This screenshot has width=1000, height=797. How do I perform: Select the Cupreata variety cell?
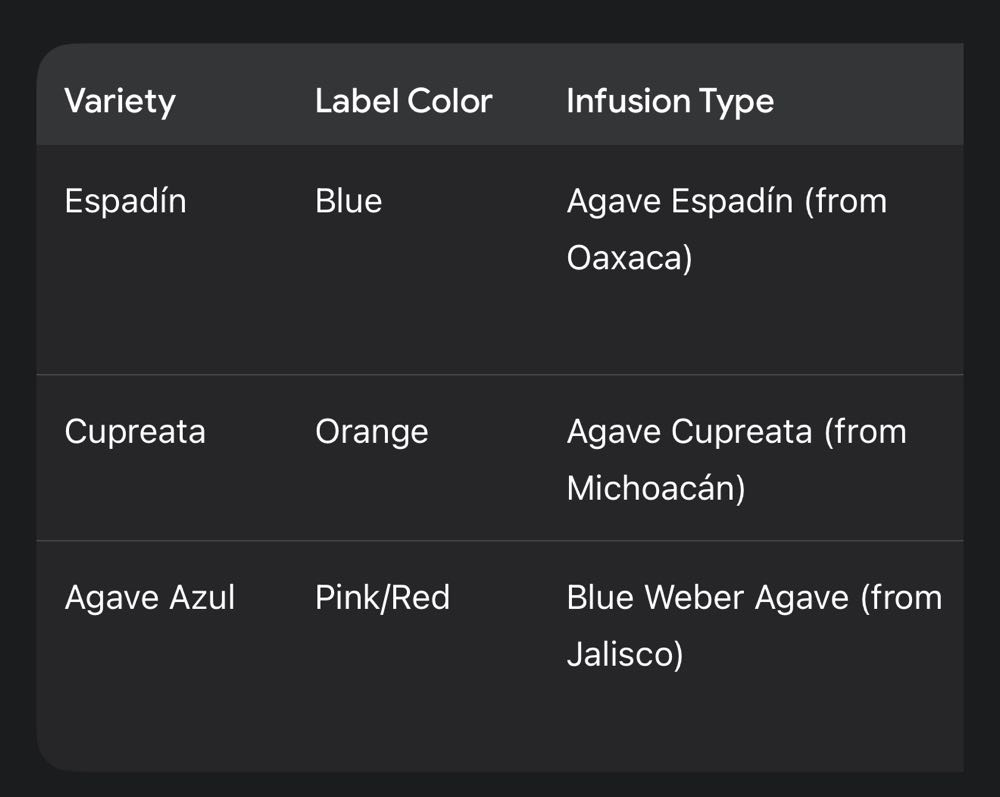point(135,432)
